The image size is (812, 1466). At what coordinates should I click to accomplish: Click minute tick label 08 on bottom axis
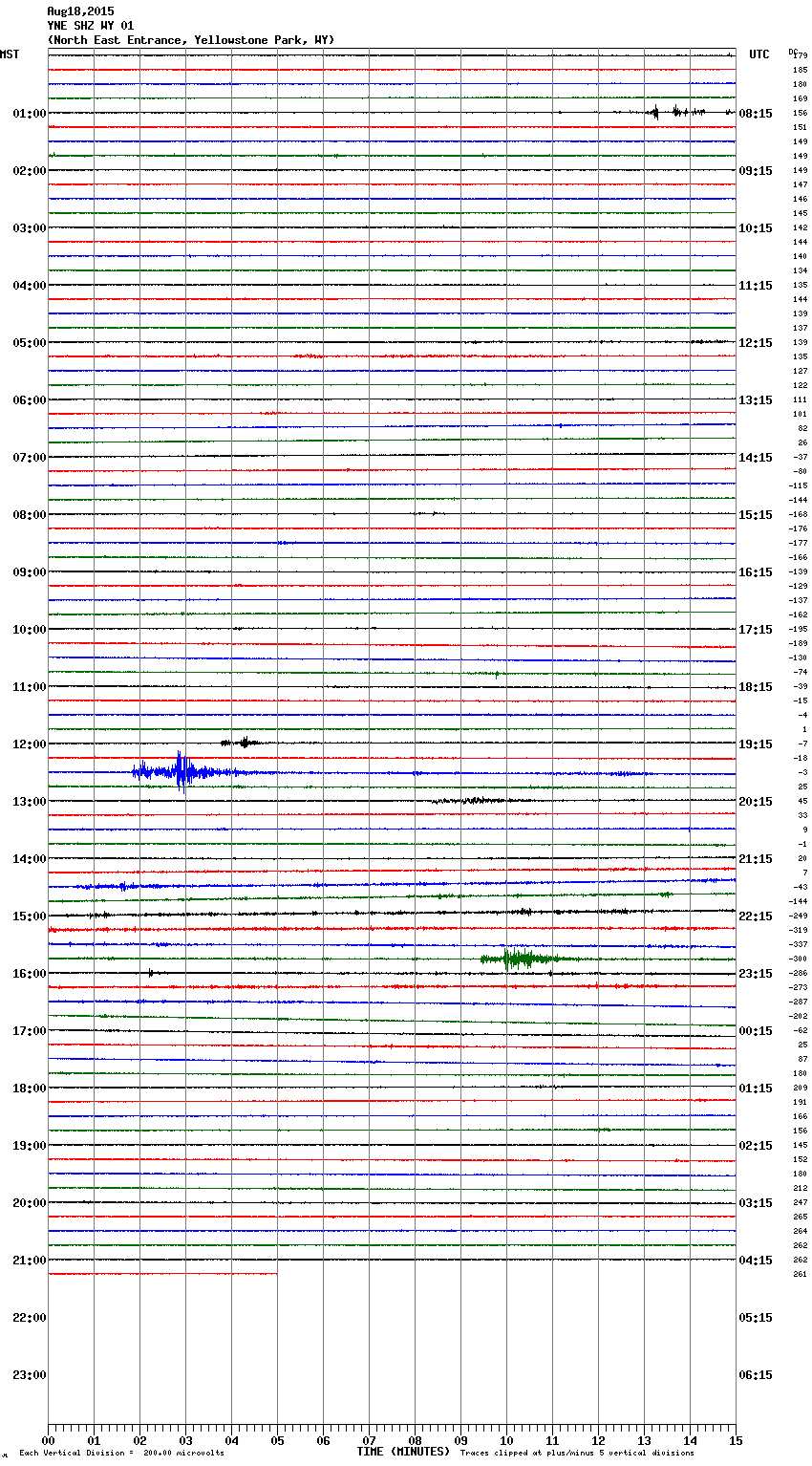[x=416, y=1441]
